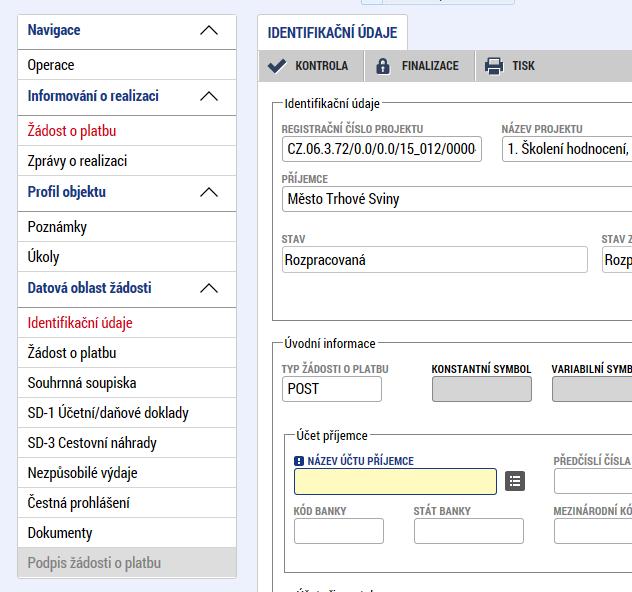
Task: Click the Konstantní symbol field
Action: pyautogui.click(x=482, y=389)
